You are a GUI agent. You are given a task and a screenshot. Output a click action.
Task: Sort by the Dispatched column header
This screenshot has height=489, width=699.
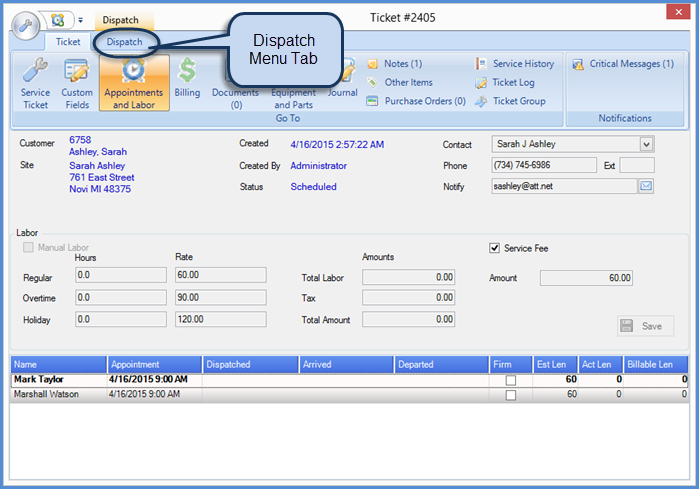tap(250, 365)
